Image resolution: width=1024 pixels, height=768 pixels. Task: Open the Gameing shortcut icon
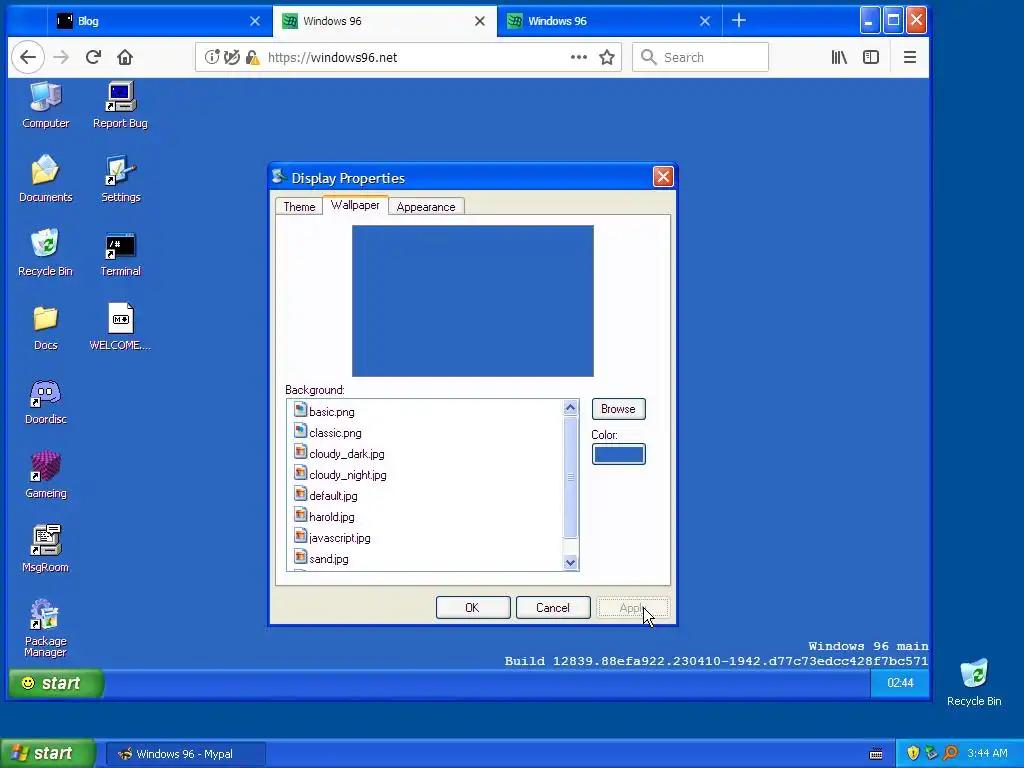click(x=45, y=475)
